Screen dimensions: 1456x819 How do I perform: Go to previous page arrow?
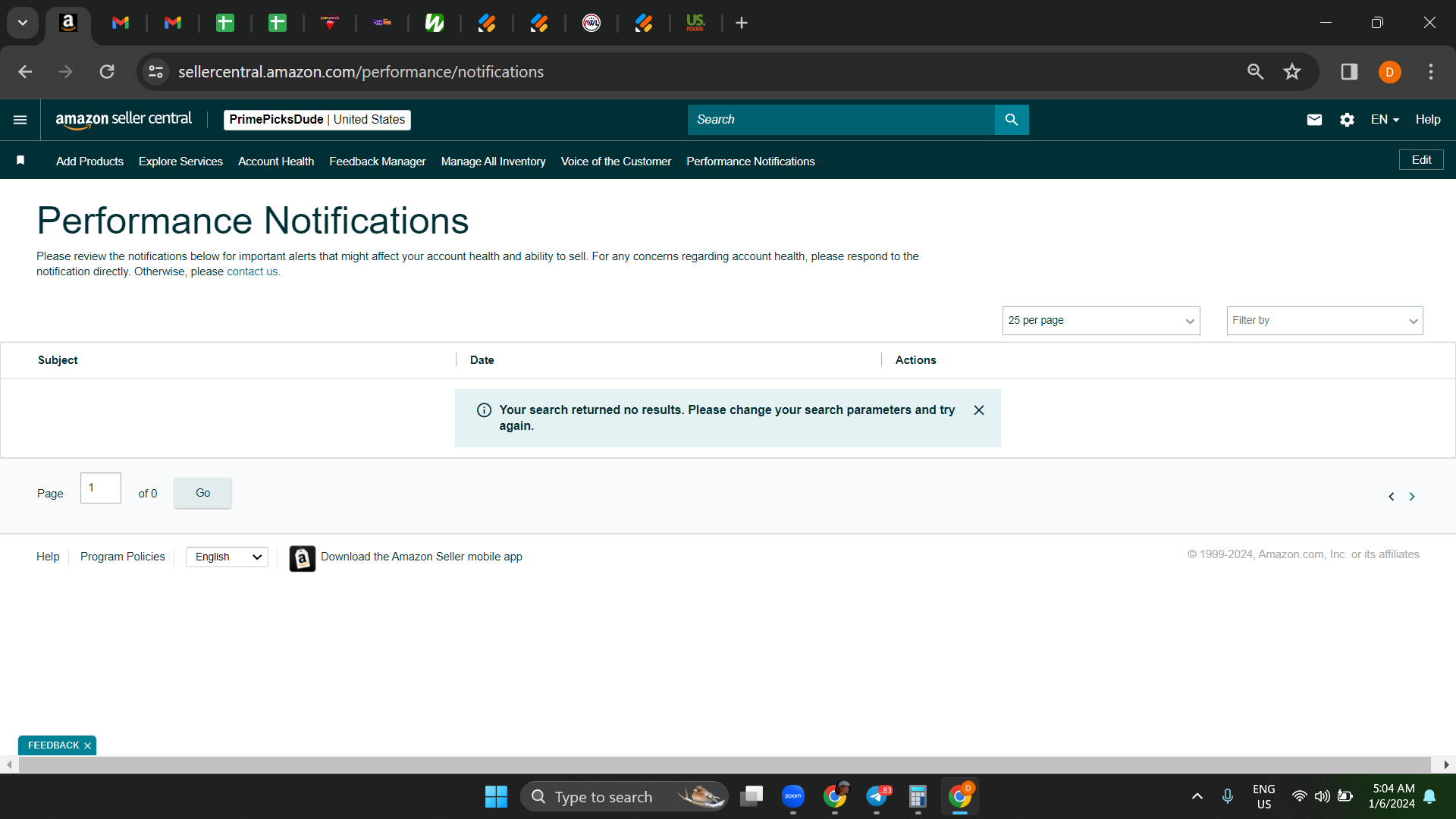(x=1391, y=497)
